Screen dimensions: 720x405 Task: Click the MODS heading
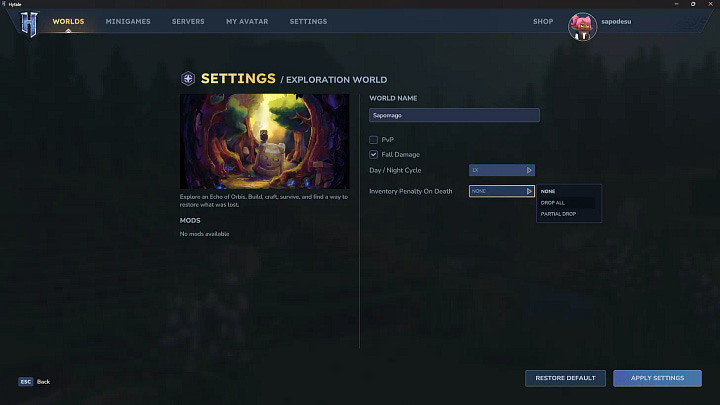tap(190, 220)
